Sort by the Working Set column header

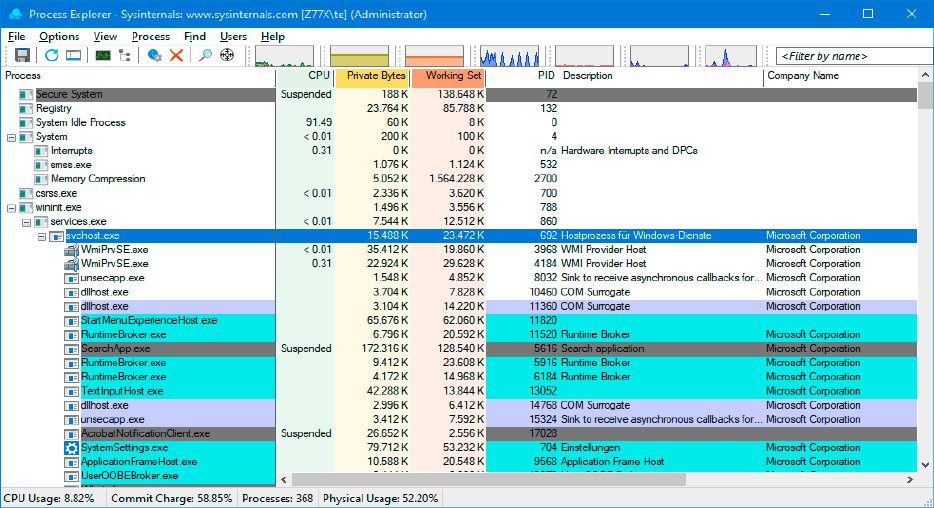point(449,76)
